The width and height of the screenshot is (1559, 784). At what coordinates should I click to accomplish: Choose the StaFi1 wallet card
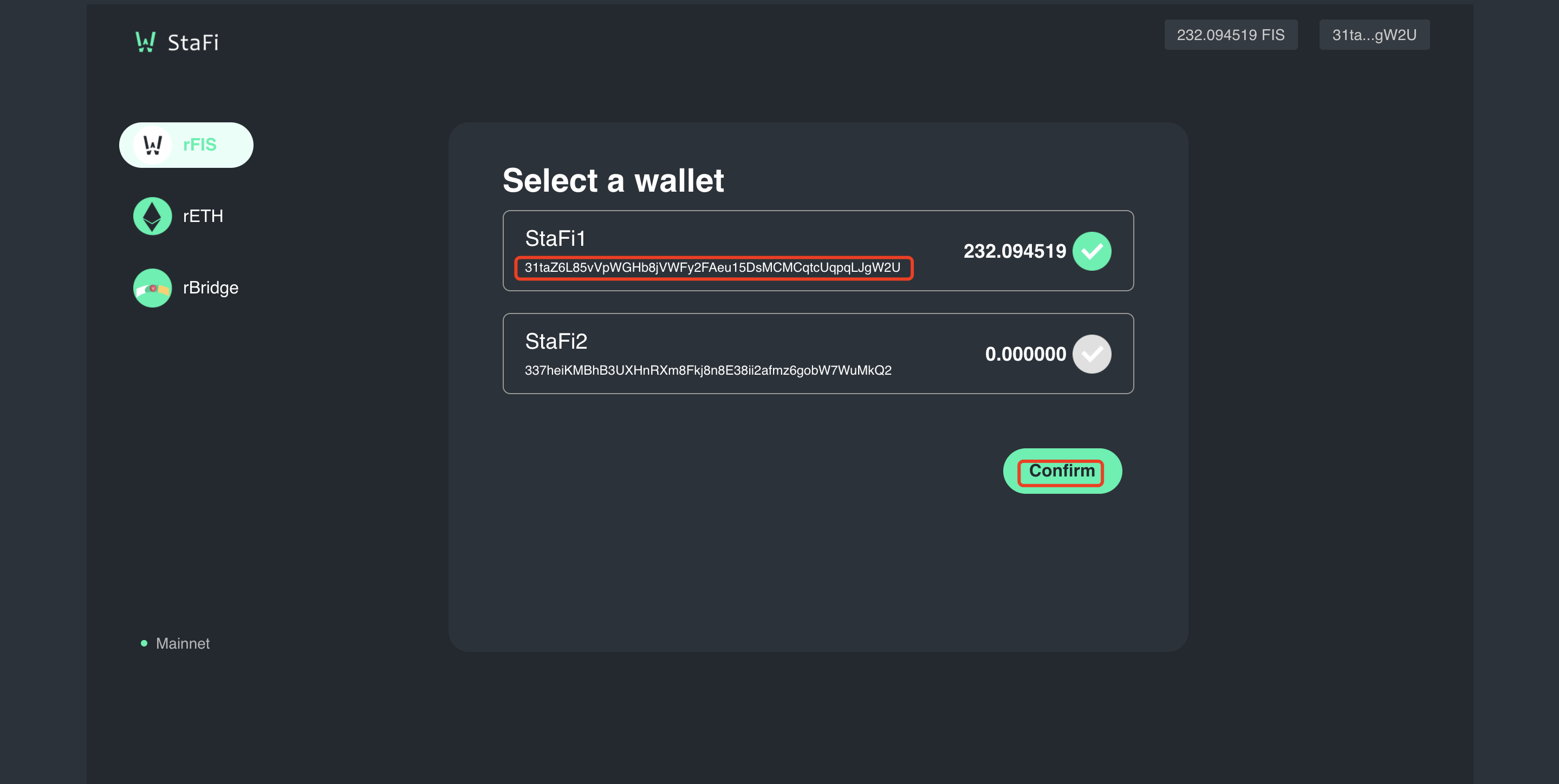click(x=819, y=251)
